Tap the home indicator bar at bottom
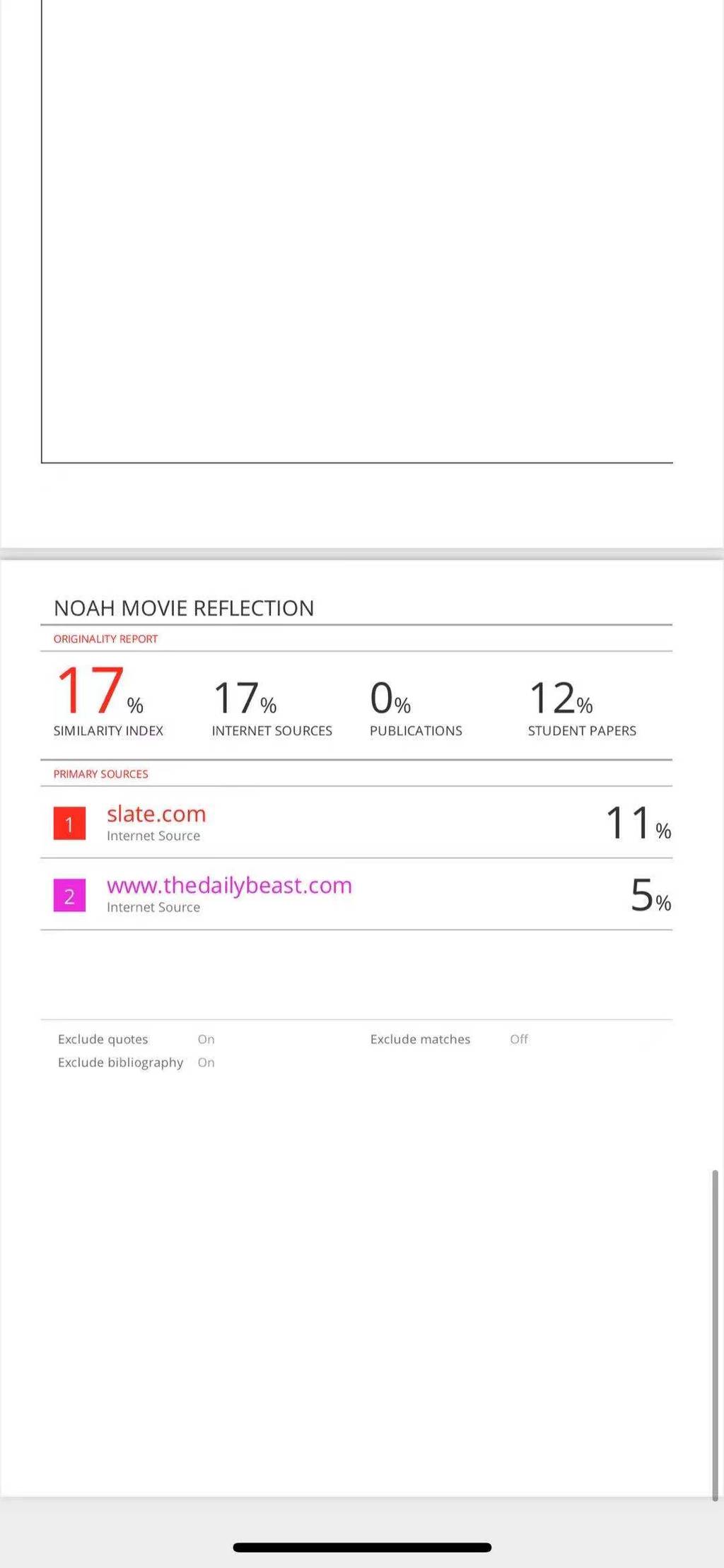The image size is (724, 1568). [362, 1547]
